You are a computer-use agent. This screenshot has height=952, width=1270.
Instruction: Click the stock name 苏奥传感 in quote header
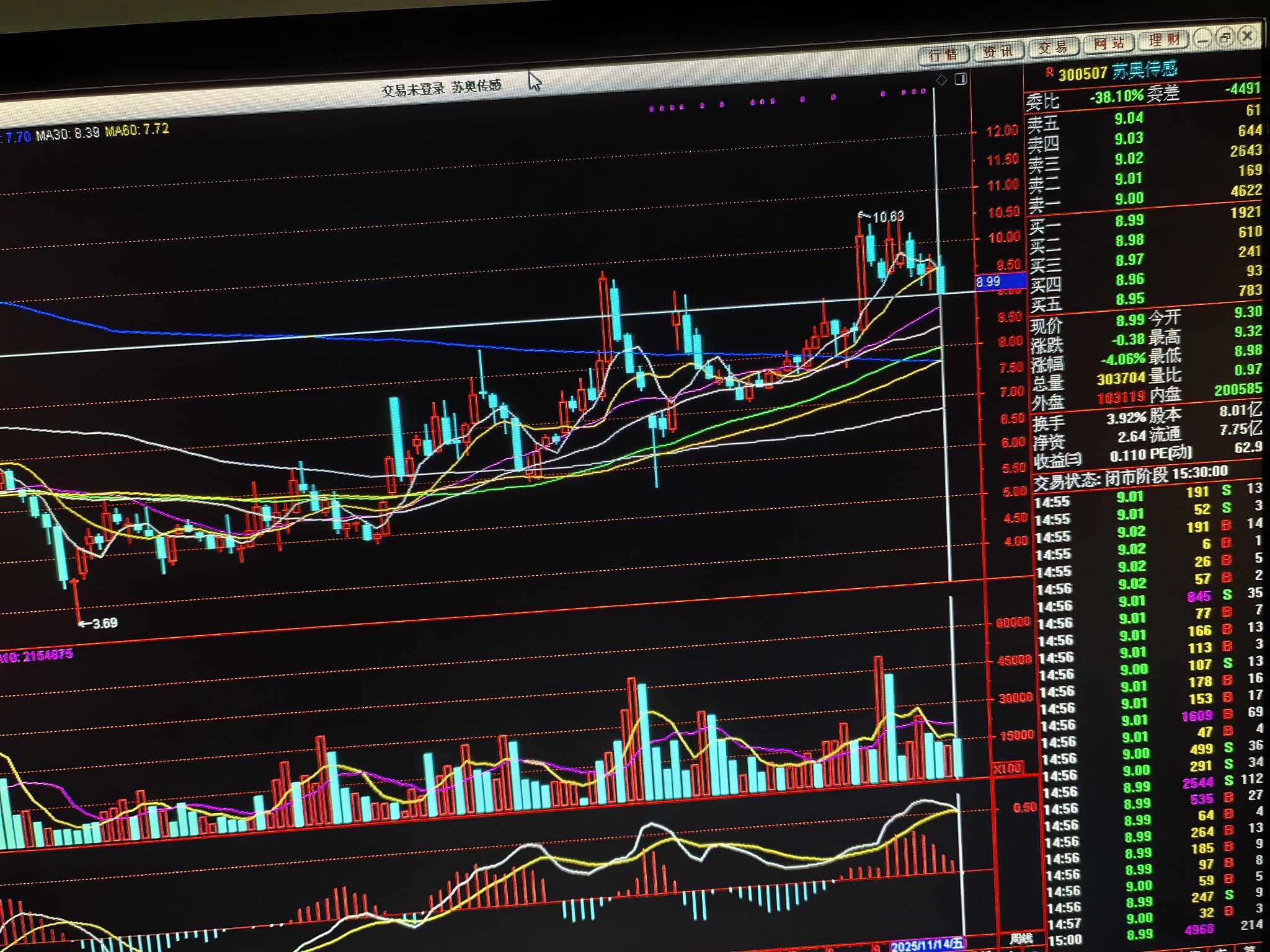tap(1144, 70)
